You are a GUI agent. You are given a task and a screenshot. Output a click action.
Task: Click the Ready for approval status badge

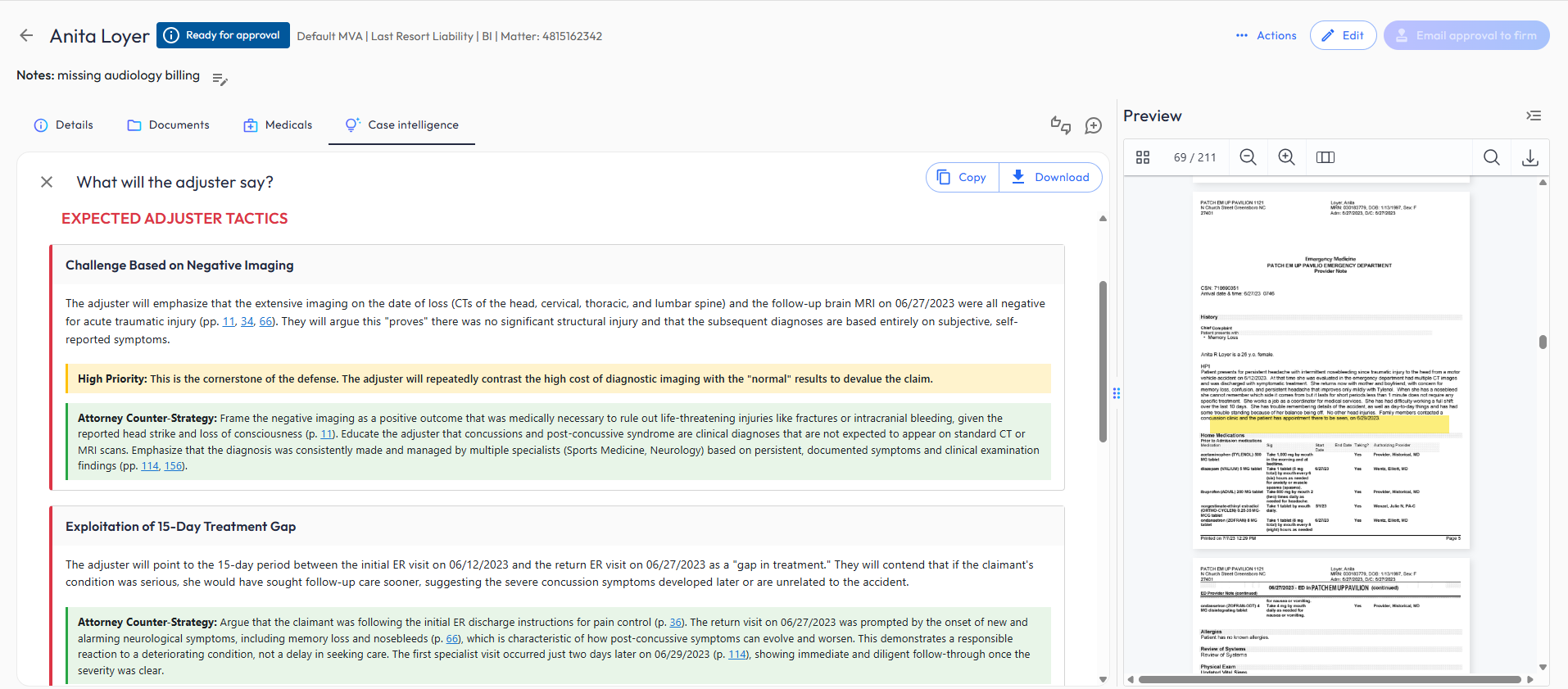click(x=223, y=35)
